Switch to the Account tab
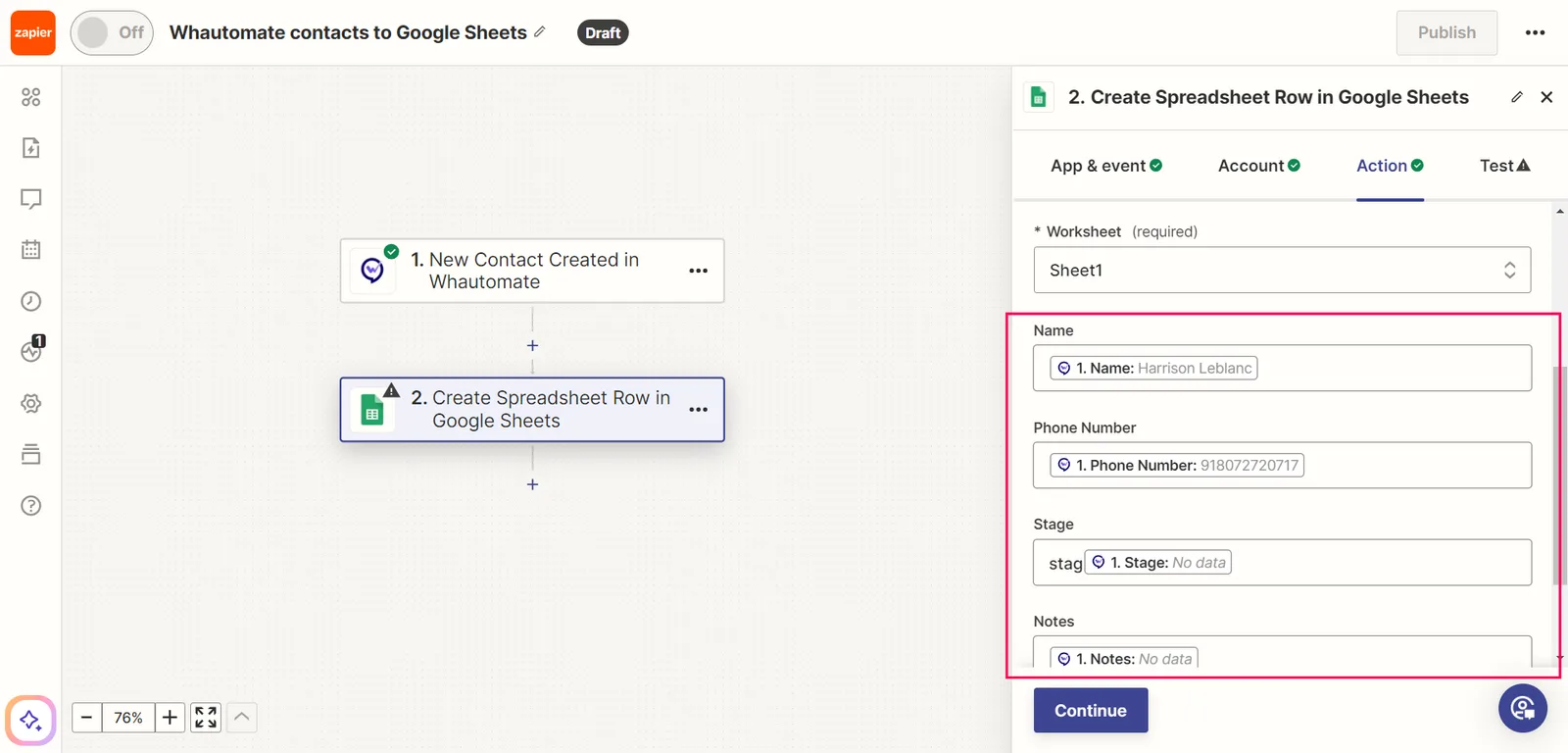 coord(1259,166)
